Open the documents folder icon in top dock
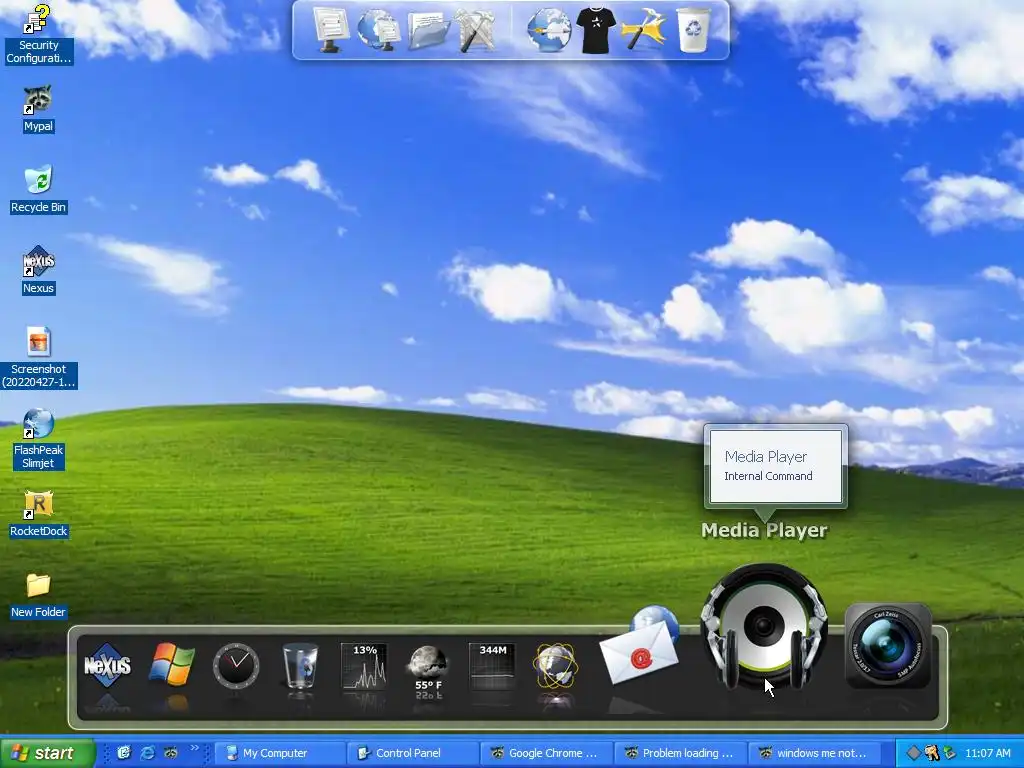Image resolution: width=1024 pixels, height=768 pixels. tap(428, 31)
